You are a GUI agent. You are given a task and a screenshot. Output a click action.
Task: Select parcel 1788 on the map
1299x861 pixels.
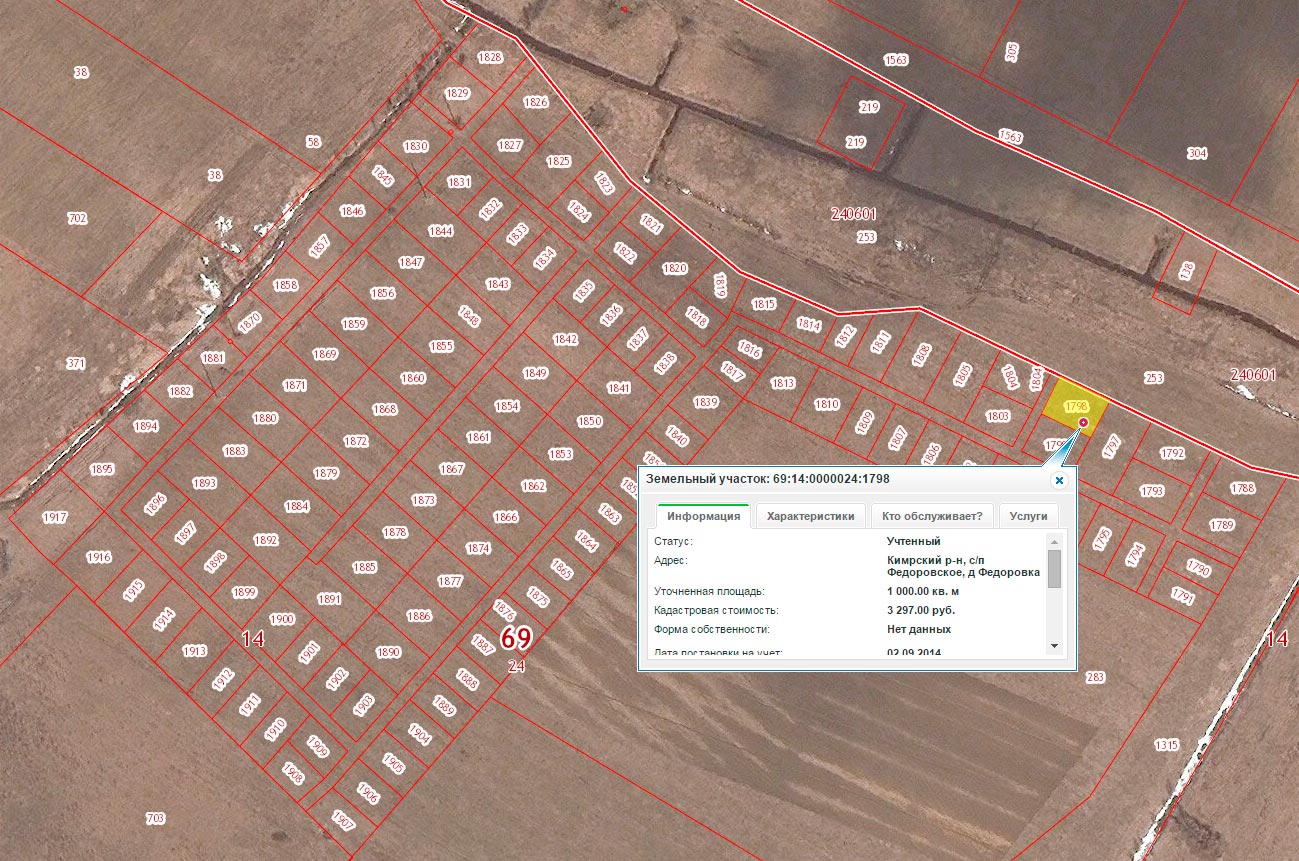click(x=1242, y=488)
